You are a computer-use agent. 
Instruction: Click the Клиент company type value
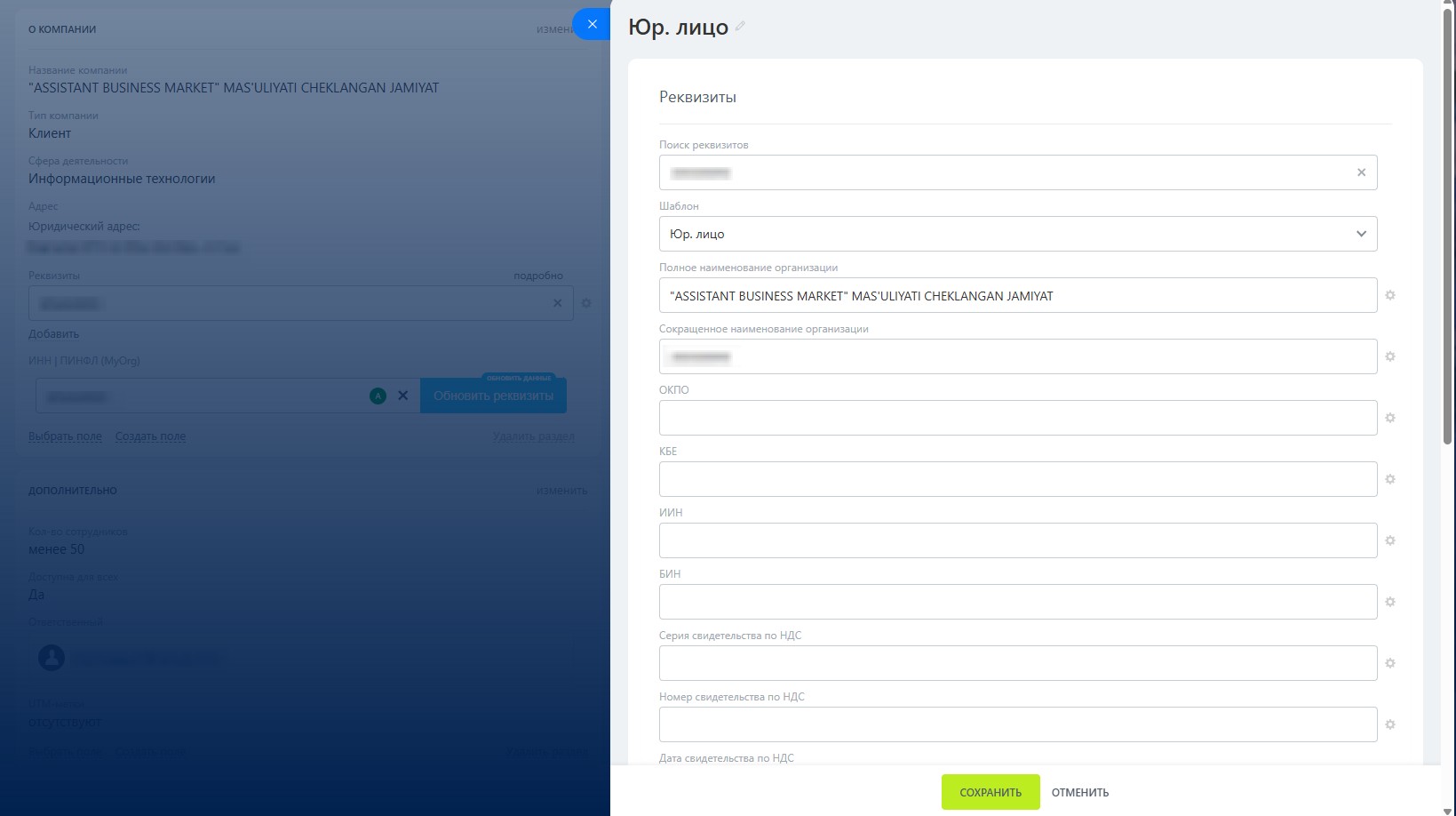[x=50, y=133]
